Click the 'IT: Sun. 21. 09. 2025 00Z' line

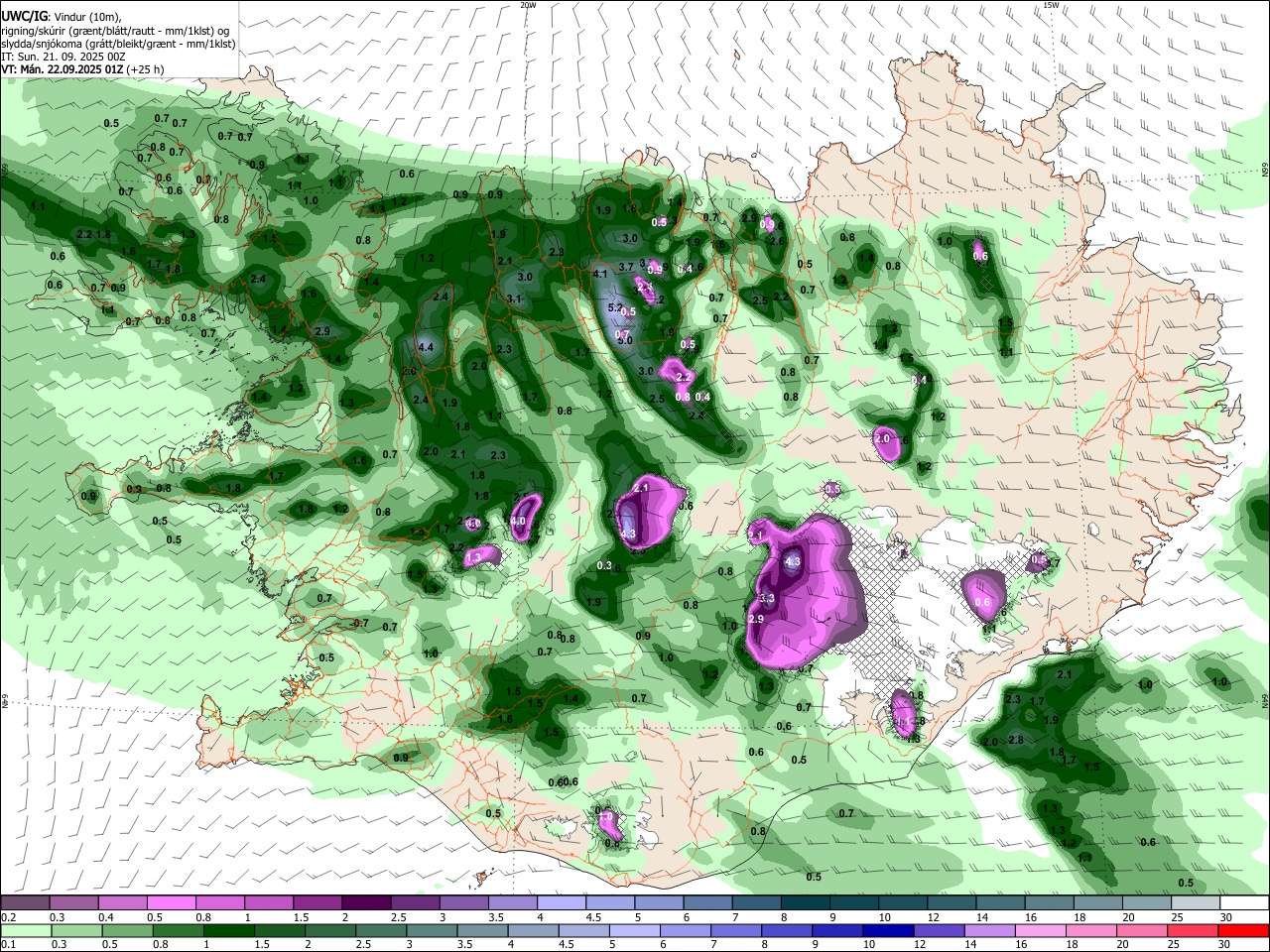coord(63,57)
